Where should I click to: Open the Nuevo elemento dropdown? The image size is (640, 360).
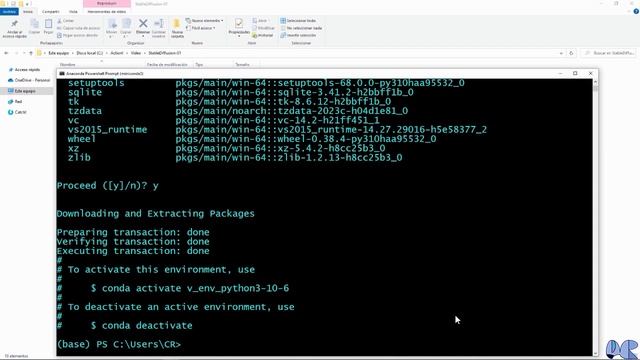[x=204, y=20]
